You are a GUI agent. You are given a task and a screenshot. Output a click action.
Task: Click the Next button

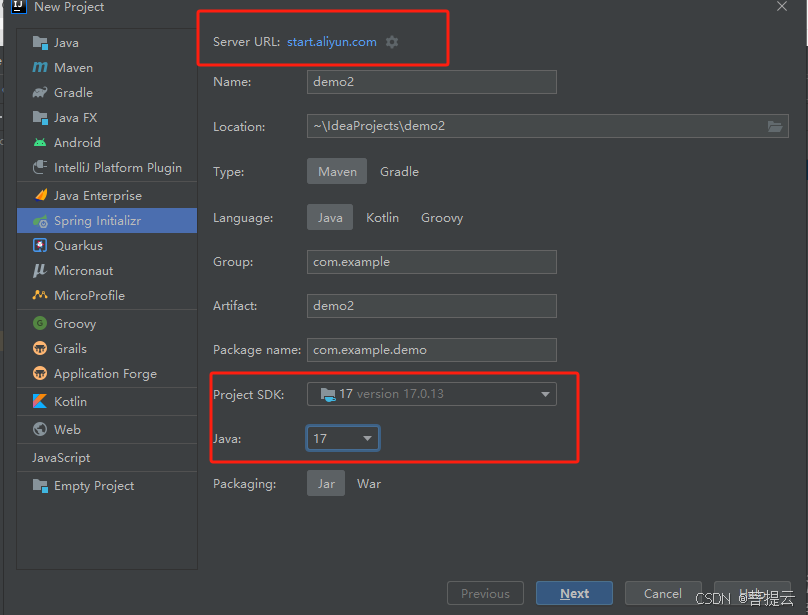[574, 593]
